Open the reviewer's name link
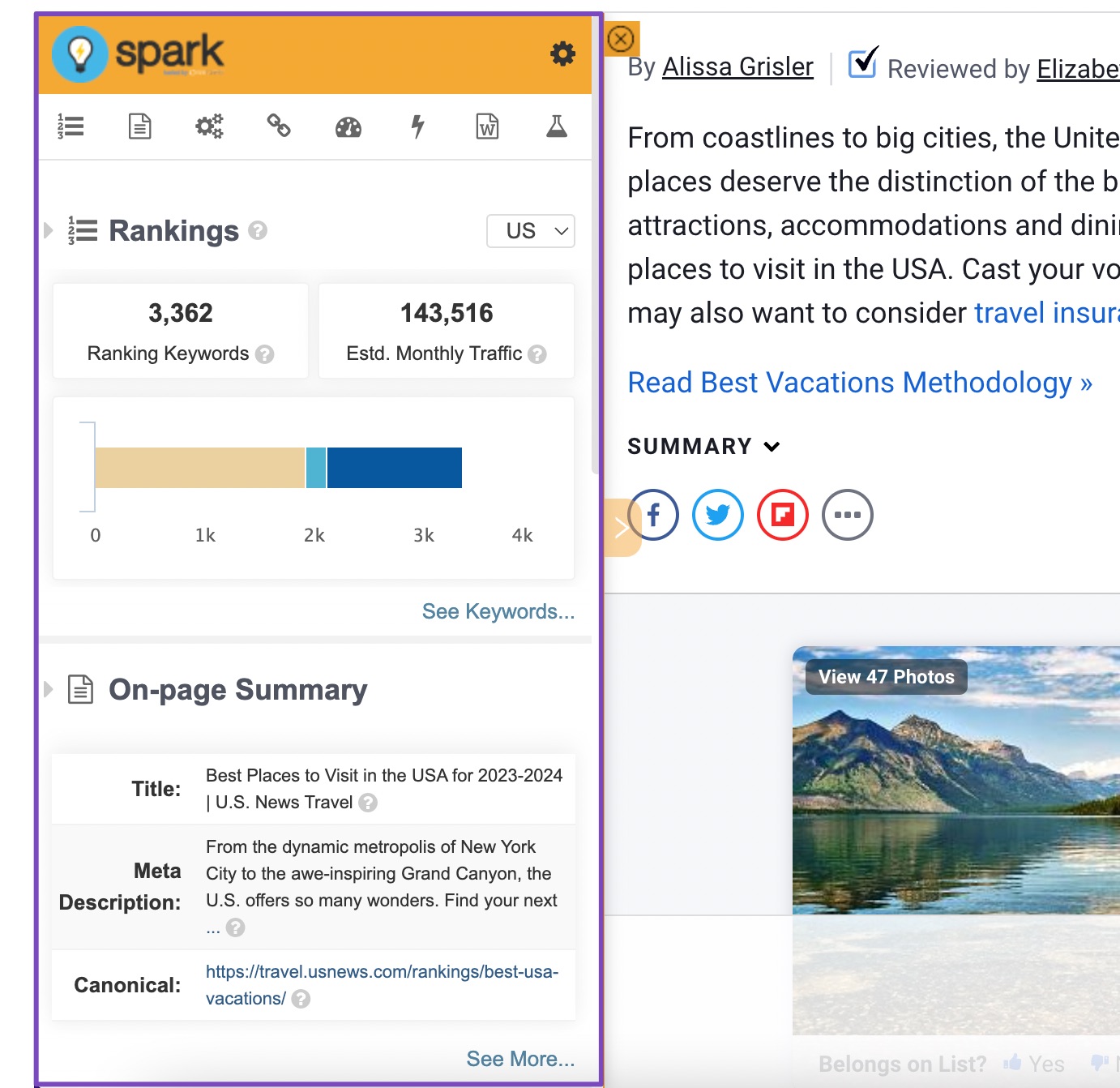The height and width of the screenshot is (1088, 1120). click(x=1079, y=69)
